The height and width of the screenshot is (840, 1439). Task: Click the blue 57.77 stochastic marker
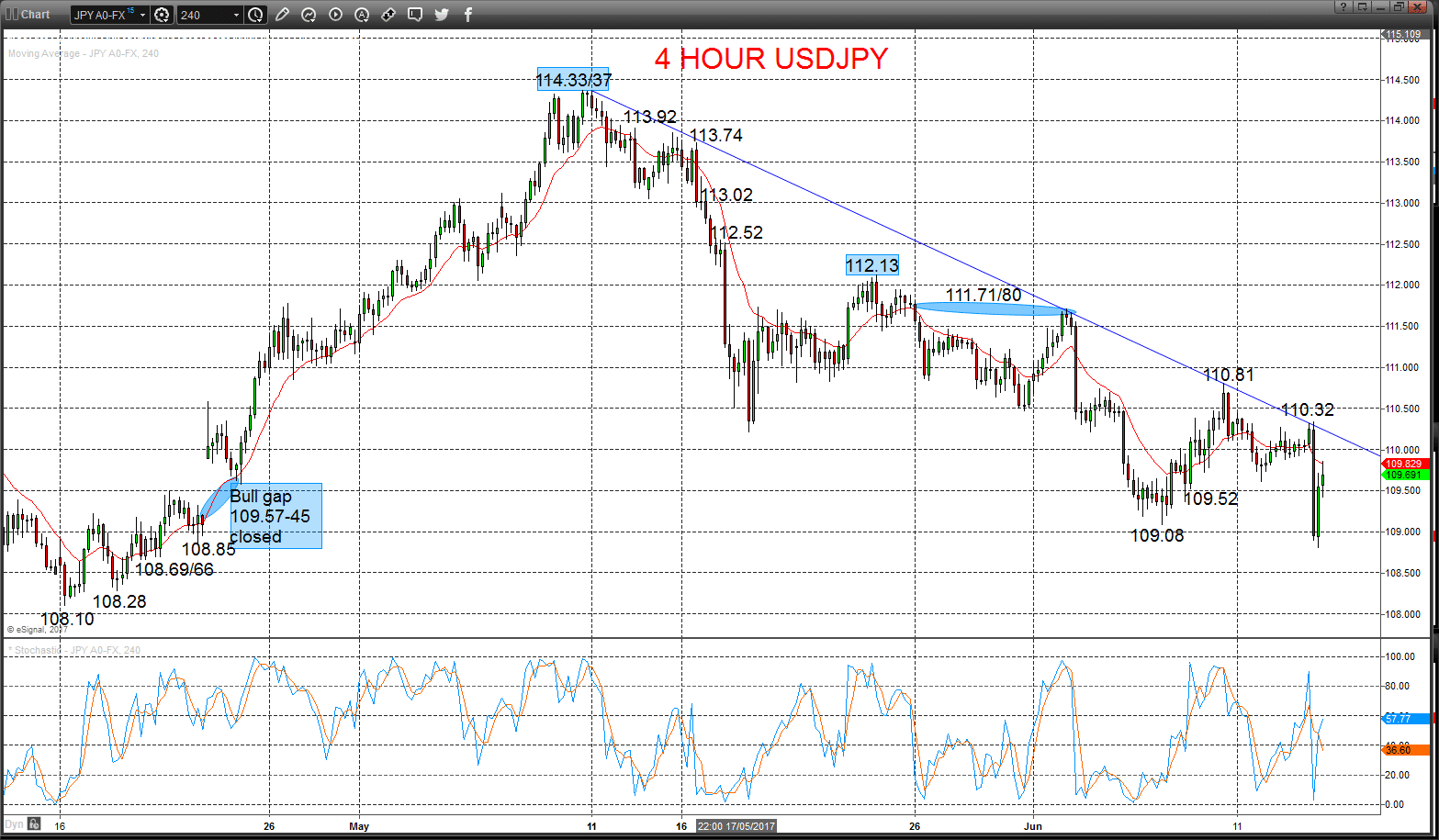1406,719
